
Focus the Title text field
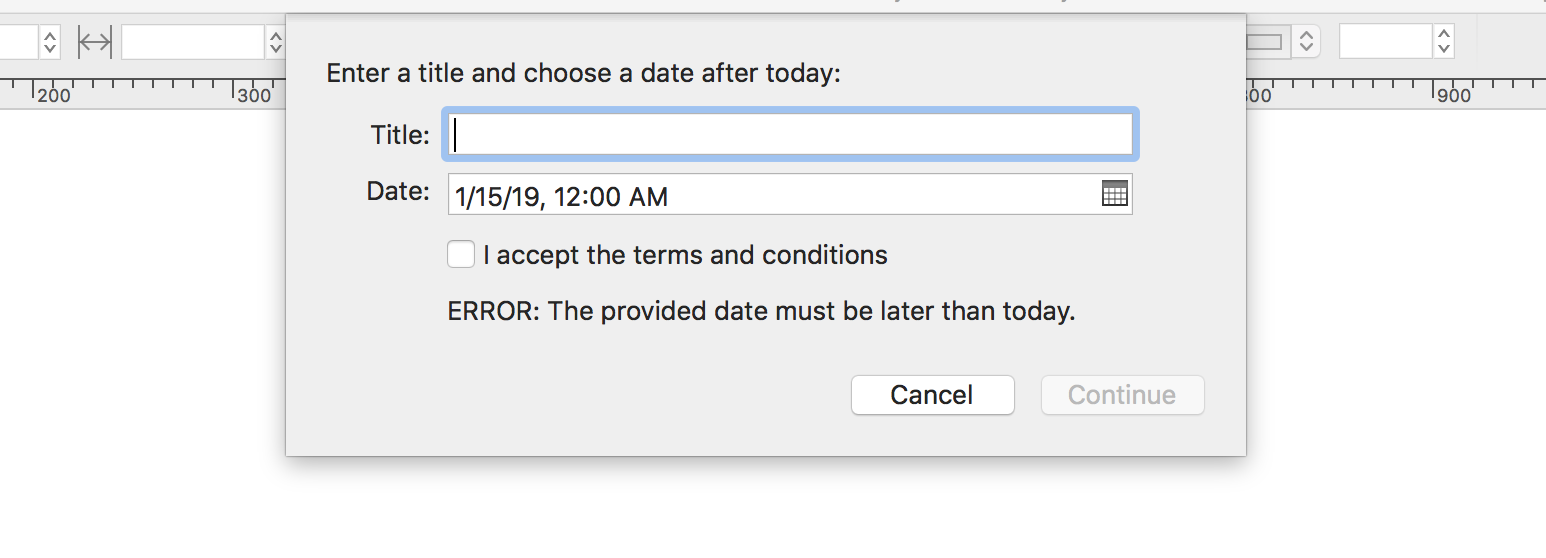pos(790,135)
